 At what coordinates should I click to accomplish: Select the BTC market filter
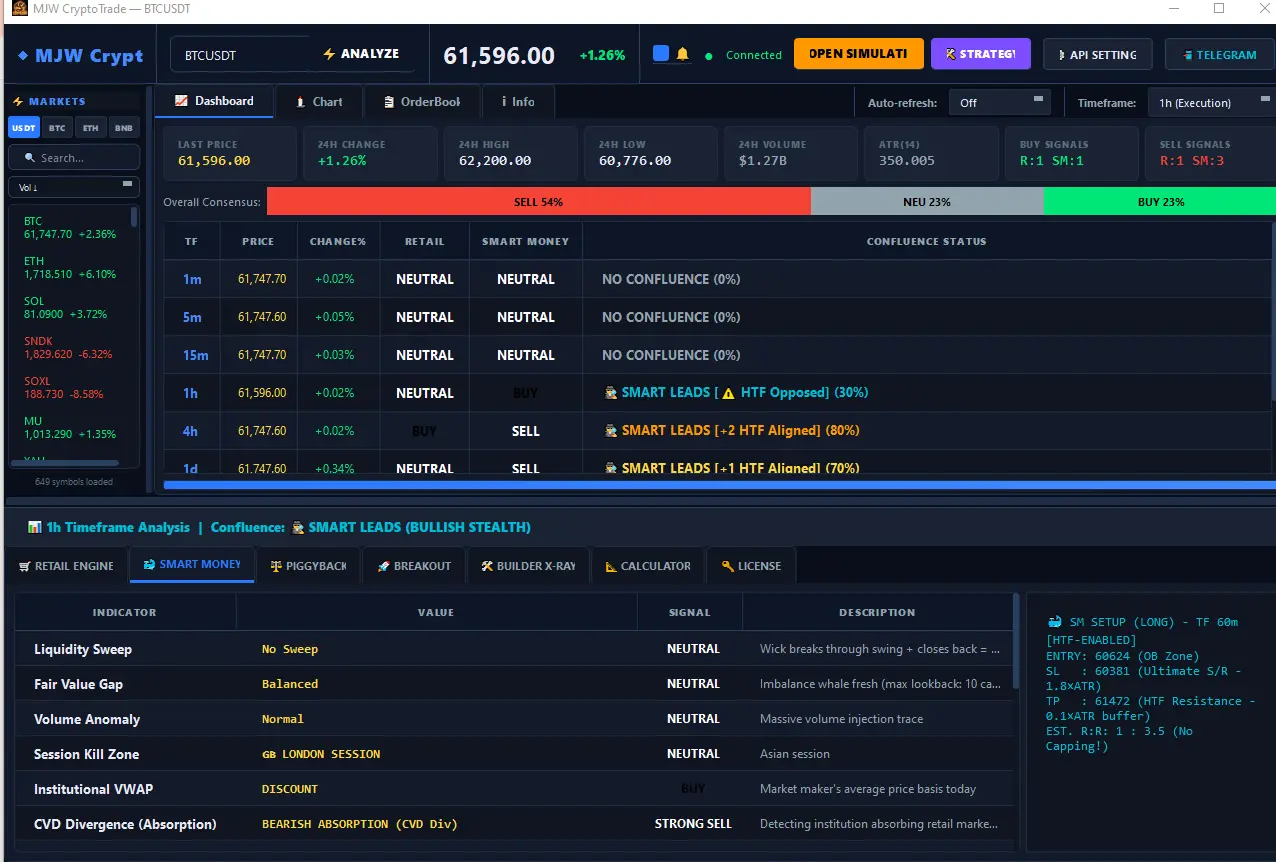(58, 128)
